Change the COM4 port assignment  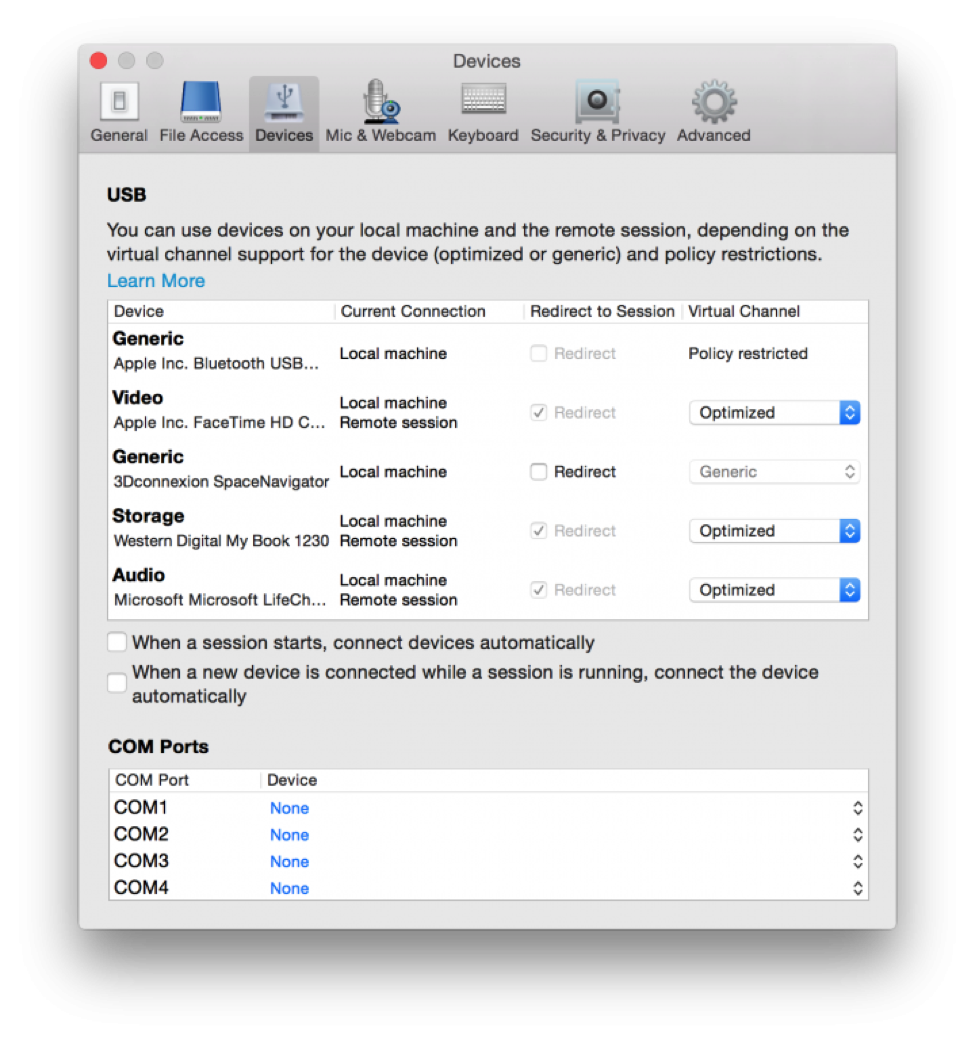[856, 887]
